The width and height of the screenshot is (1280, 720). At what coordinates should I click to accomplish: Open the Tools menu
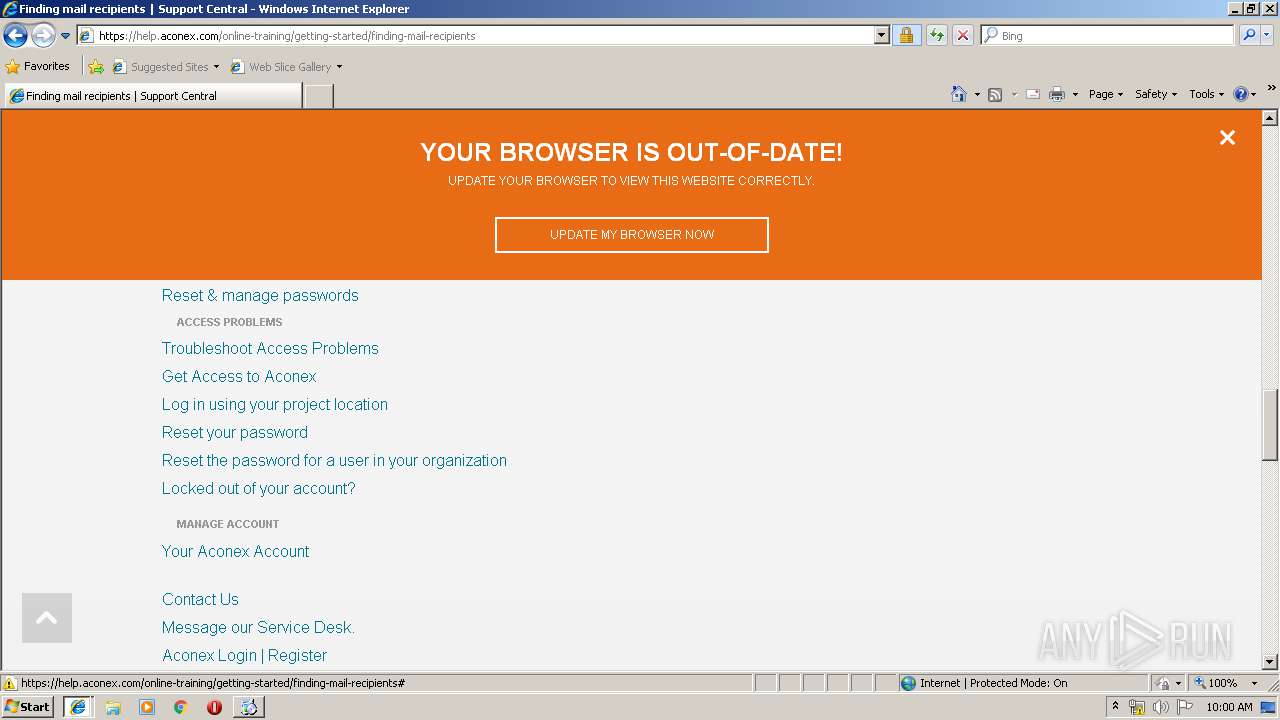(x=1206, y=94)
